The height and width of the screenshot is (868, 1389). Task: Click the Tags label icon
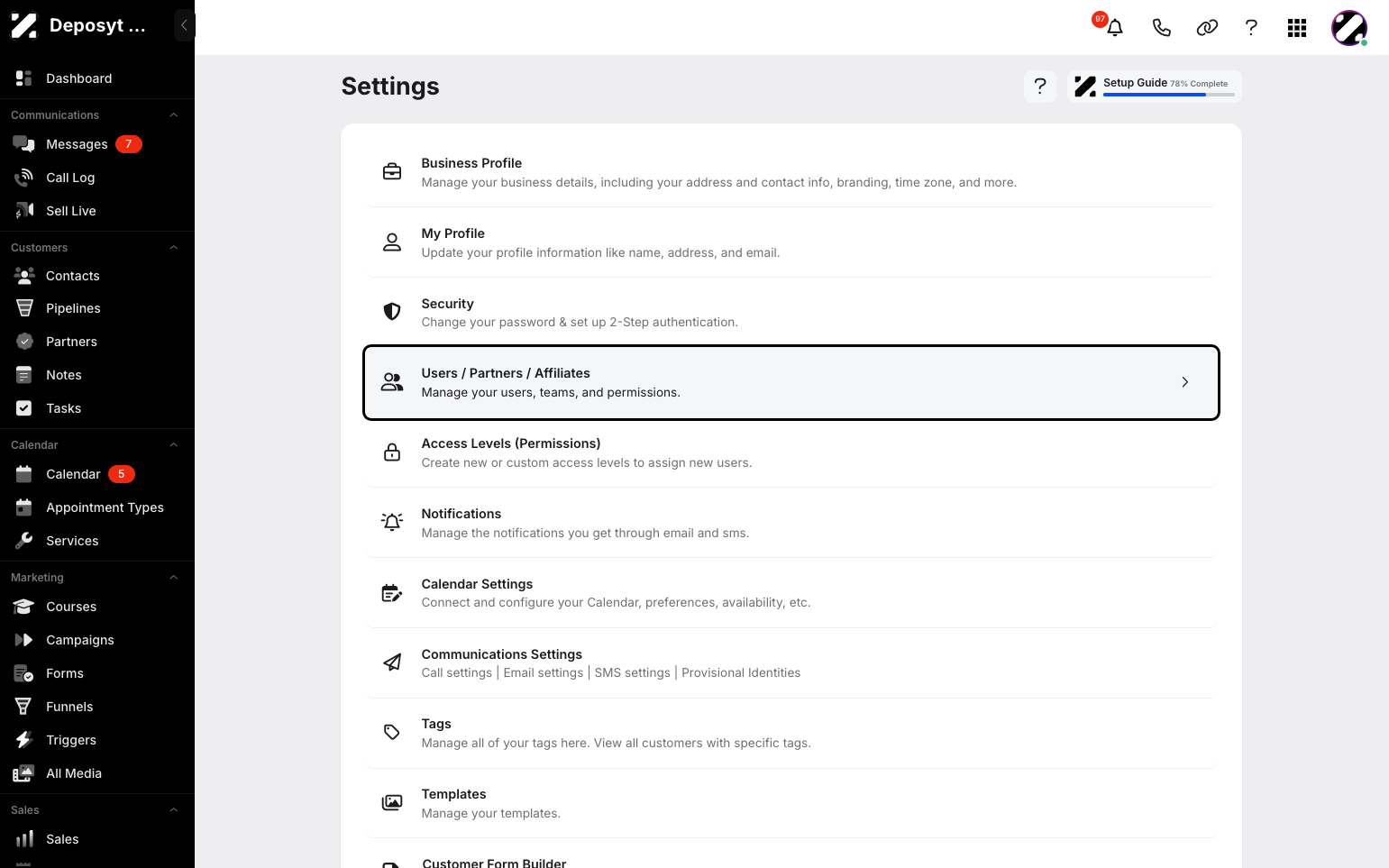click(x=392, y=732)
